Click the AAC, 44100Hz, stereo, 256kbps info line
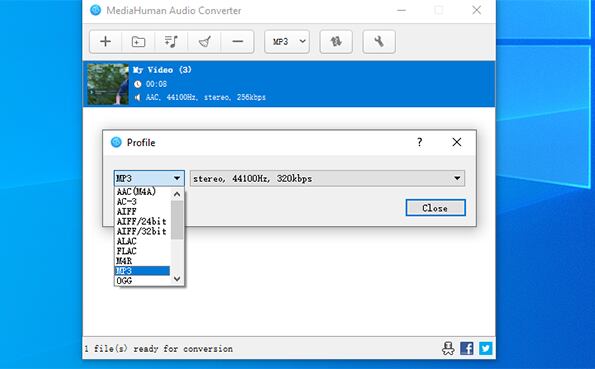 point(206,97)
